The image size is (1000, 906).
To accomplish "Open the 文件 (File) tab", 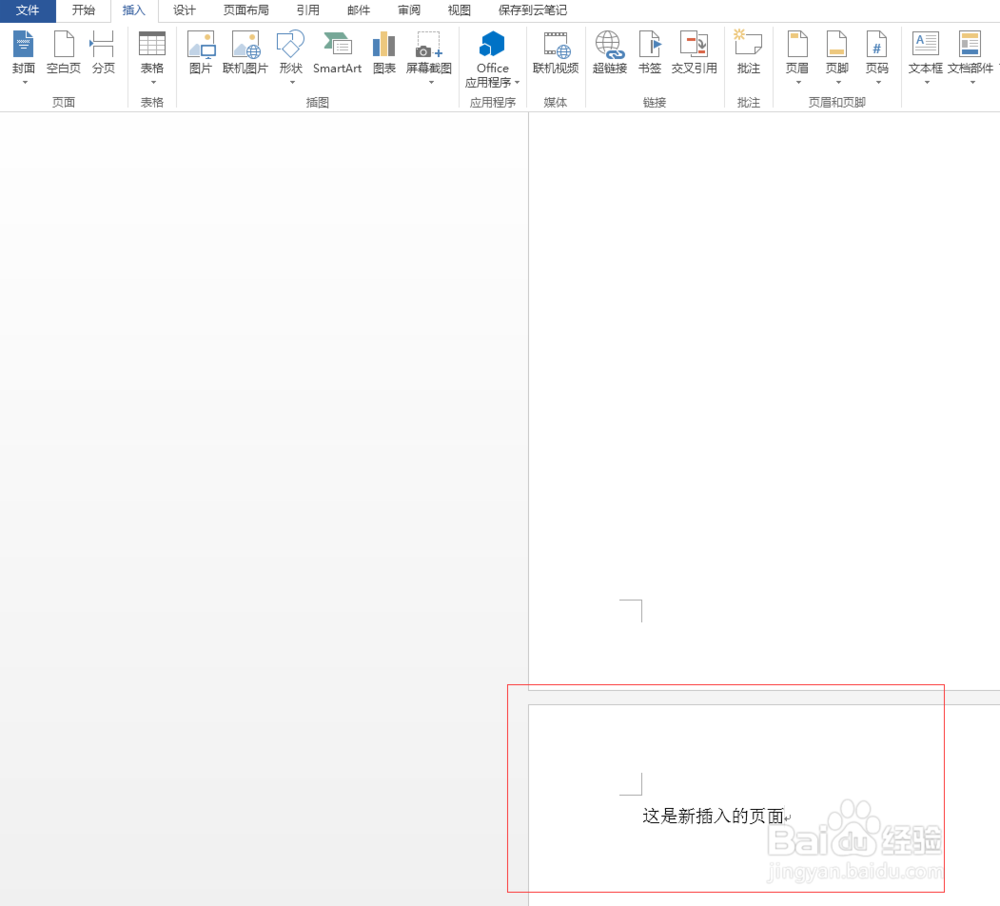I will click(x=27, y=11).
